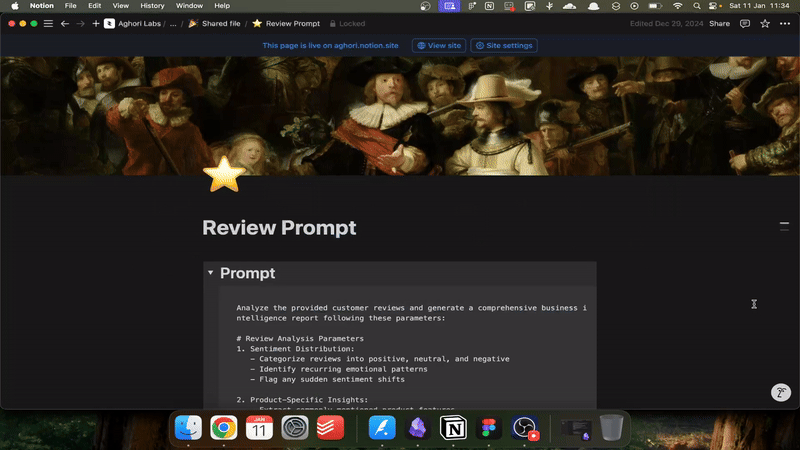Open the File menu
The width and height of the screenshot is (800, 450).
(70, 6)
